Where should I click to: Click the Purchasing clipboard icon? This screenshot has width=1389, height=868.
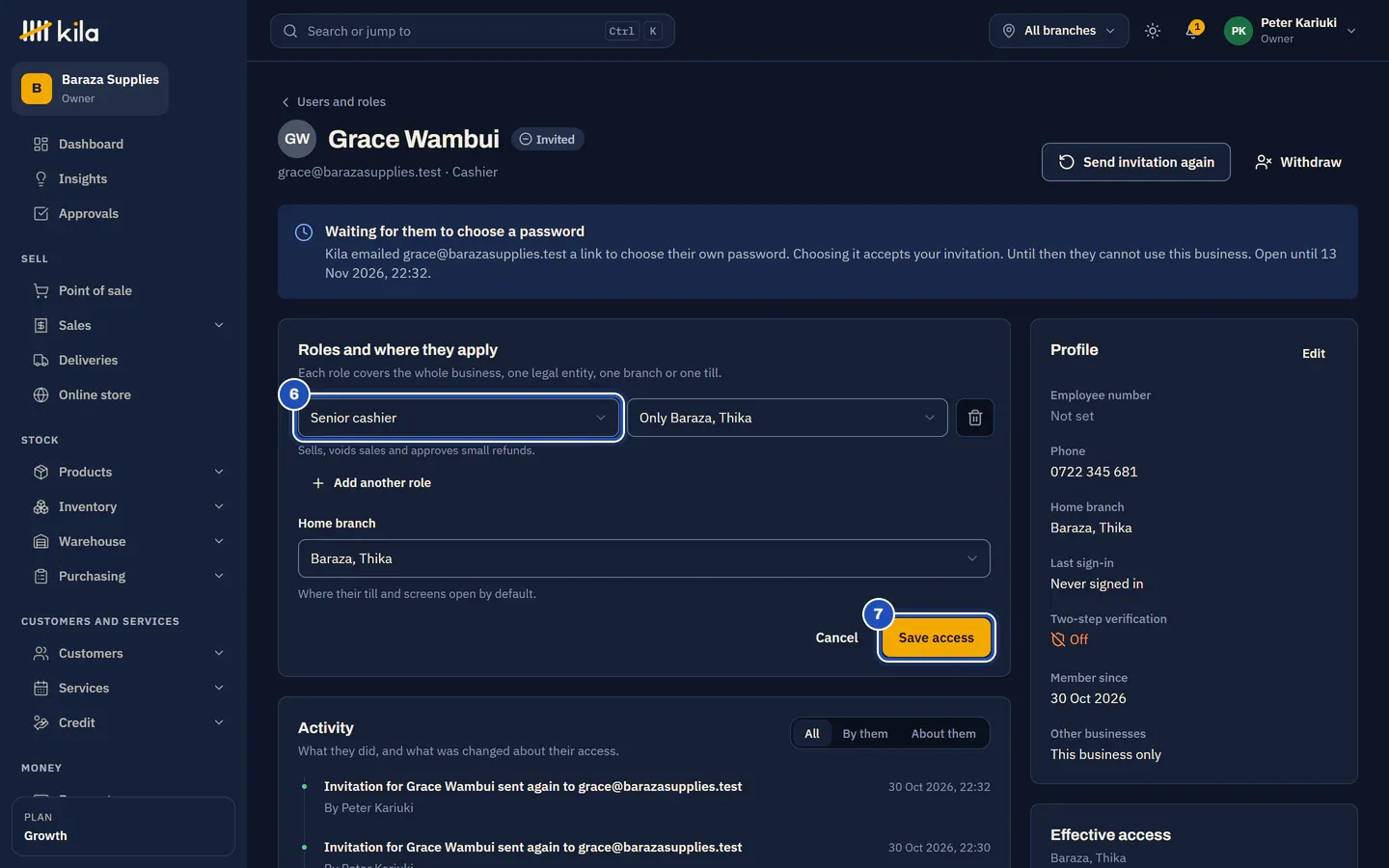click(x=41, y=576)
